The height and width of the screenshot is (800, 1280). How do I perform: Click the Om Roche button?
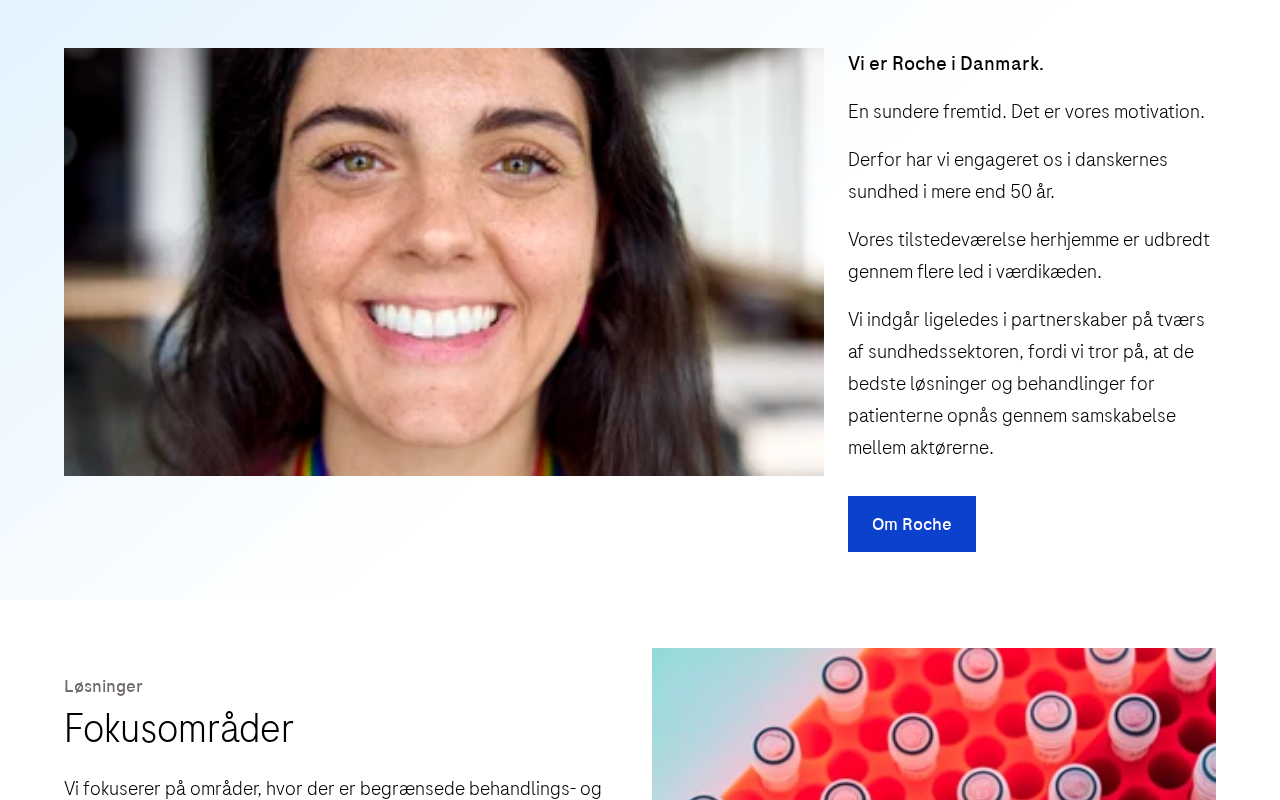[x=912, y=524]
